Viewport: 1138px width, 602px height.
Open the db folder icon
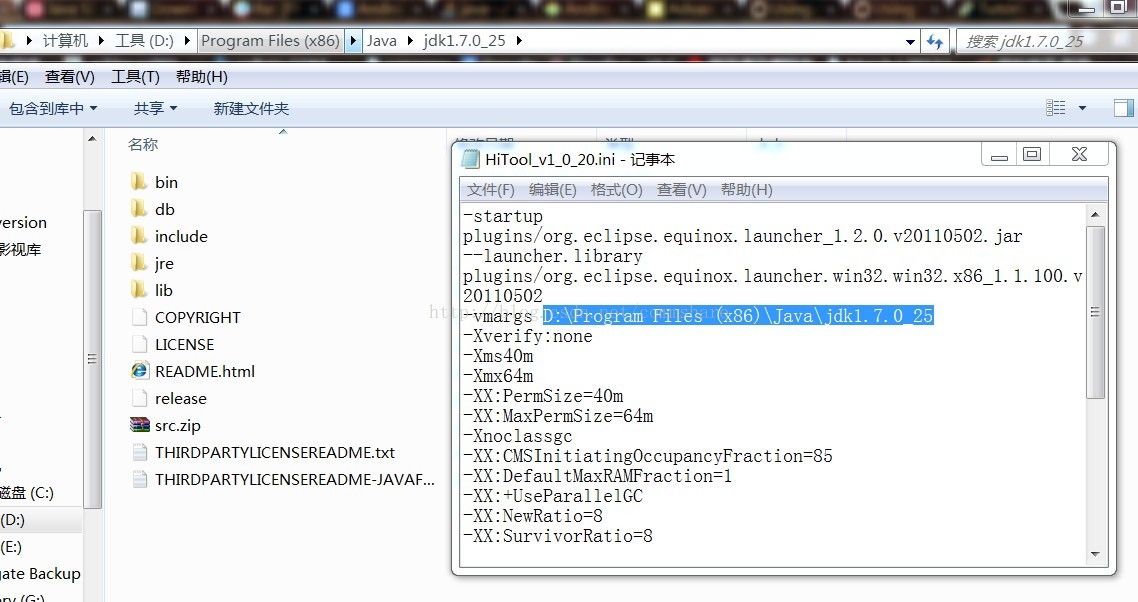point(139,209)
